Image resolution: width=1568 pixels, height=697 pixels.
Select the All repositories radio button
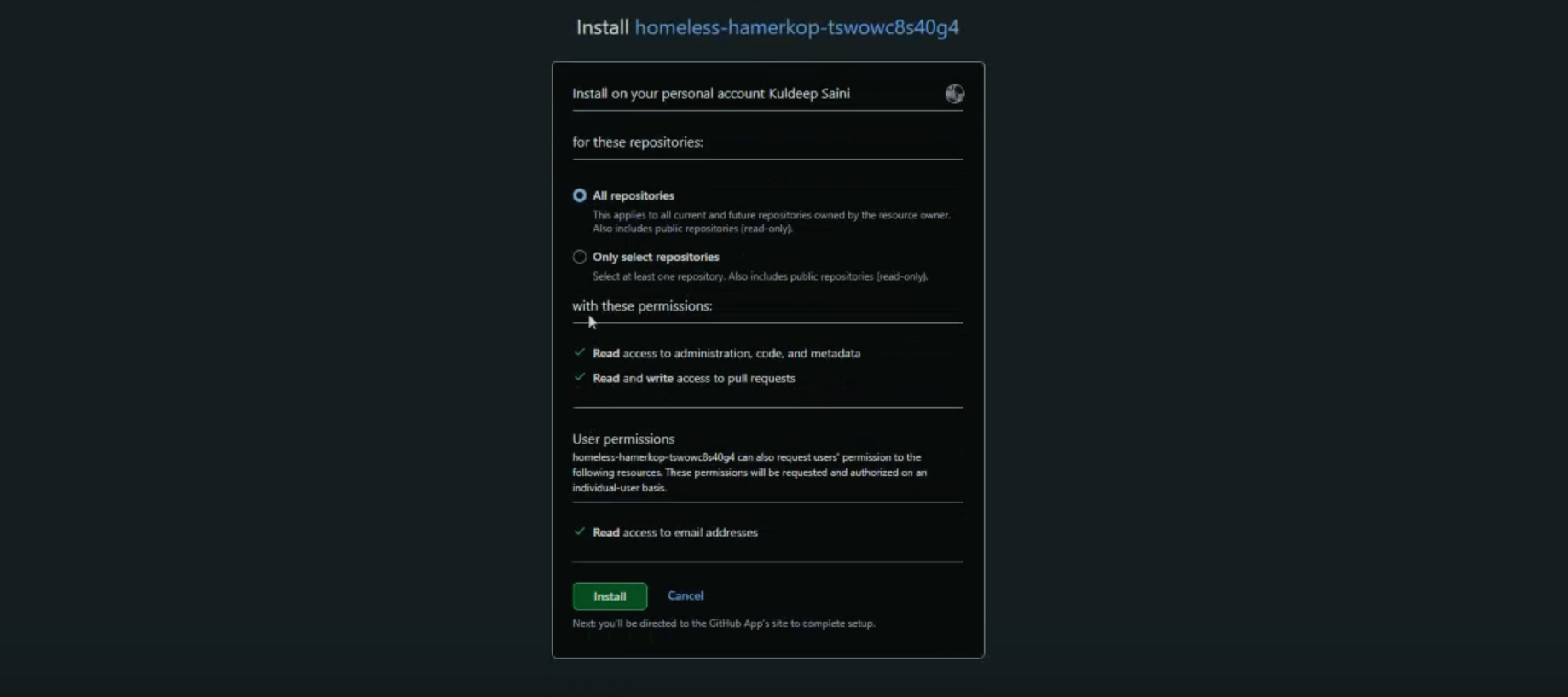[x=580, y=195]
